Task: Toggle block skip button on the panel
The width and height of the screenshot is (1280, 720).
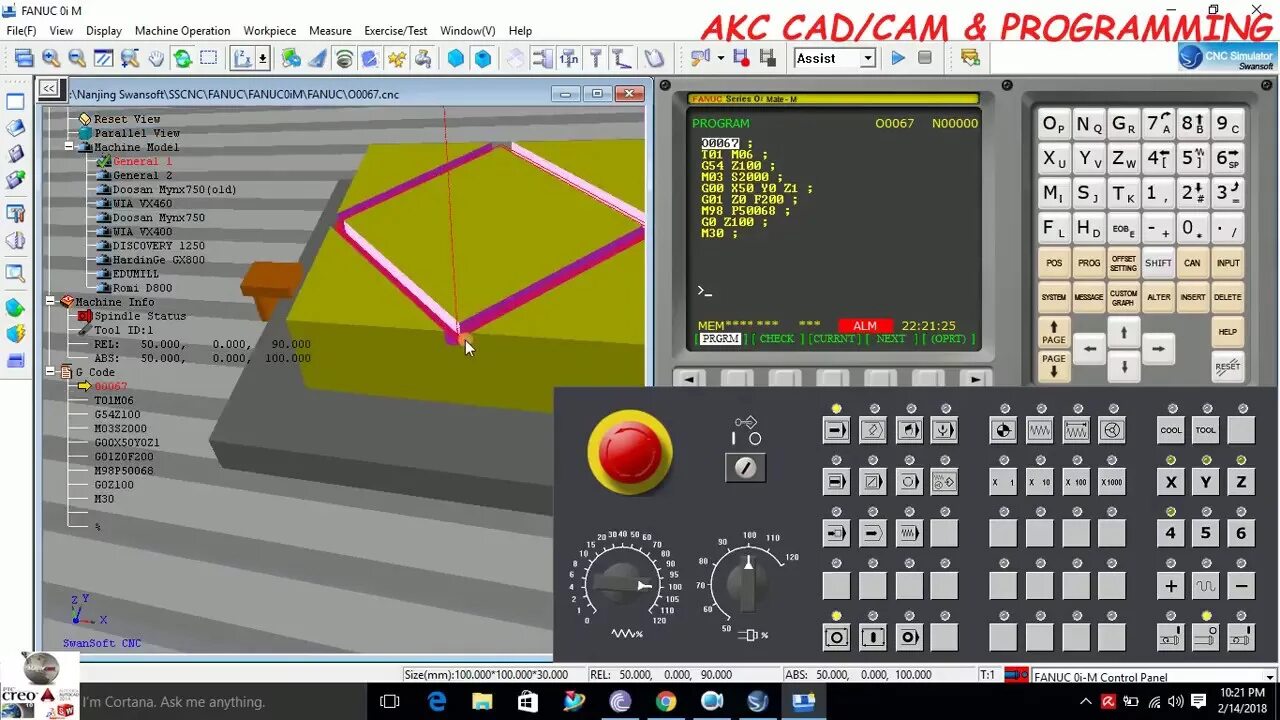Action: (872, 482)
